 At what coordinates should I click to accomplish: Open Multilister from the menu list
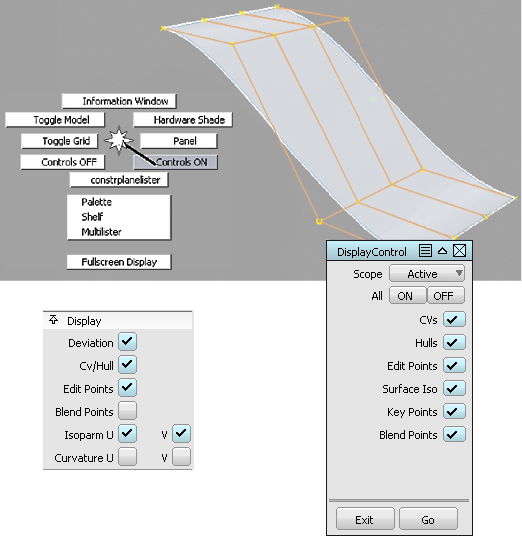pyautogui.click(x=101, y=232)
